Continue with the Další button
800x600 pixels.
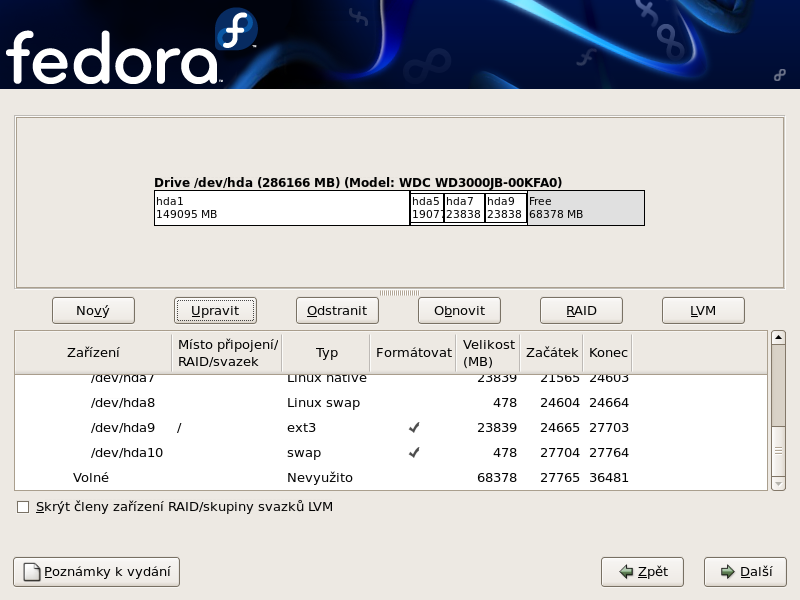click(x=745, y=572)
